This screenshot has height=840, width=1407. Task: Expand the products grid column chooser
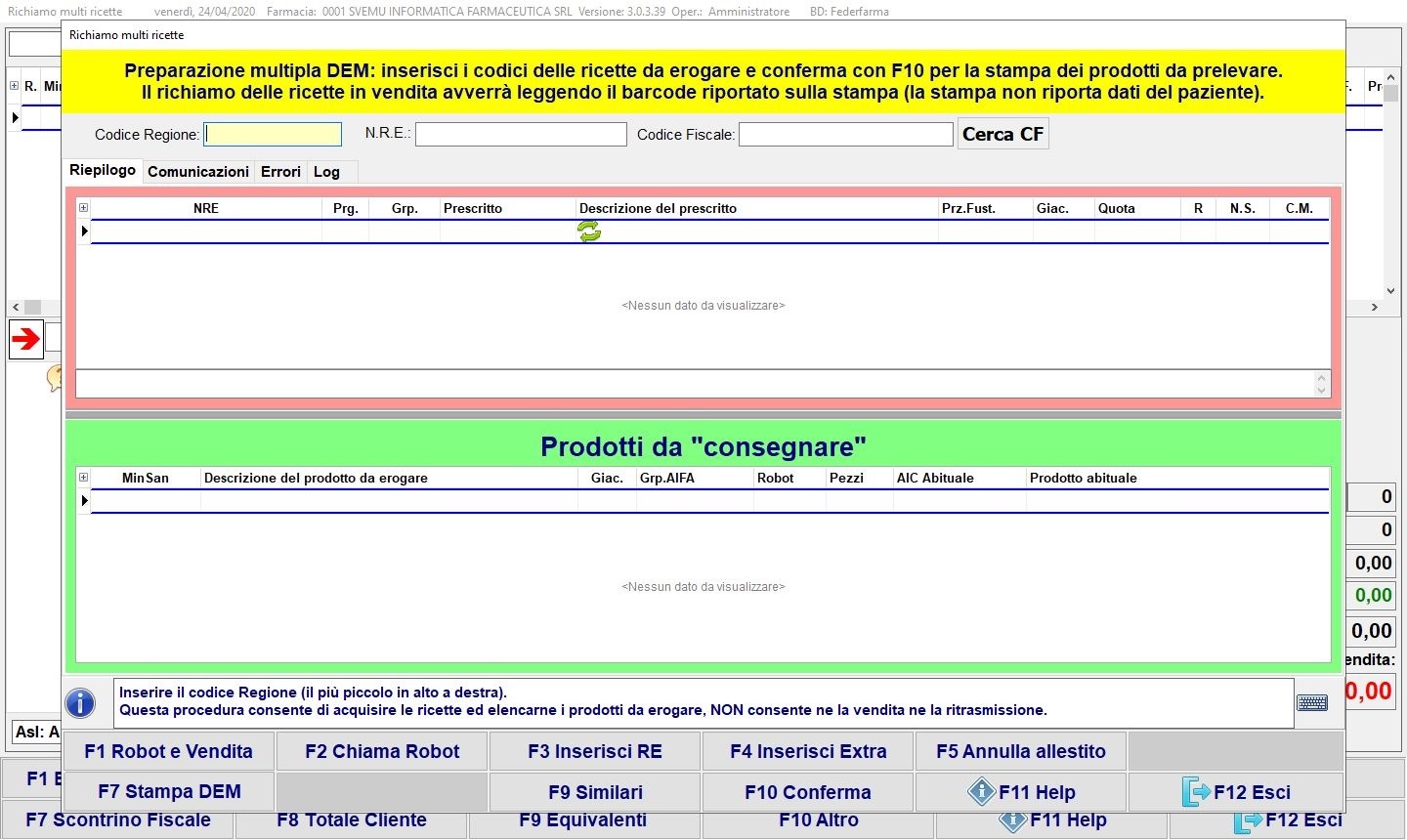tap(83, 478)
